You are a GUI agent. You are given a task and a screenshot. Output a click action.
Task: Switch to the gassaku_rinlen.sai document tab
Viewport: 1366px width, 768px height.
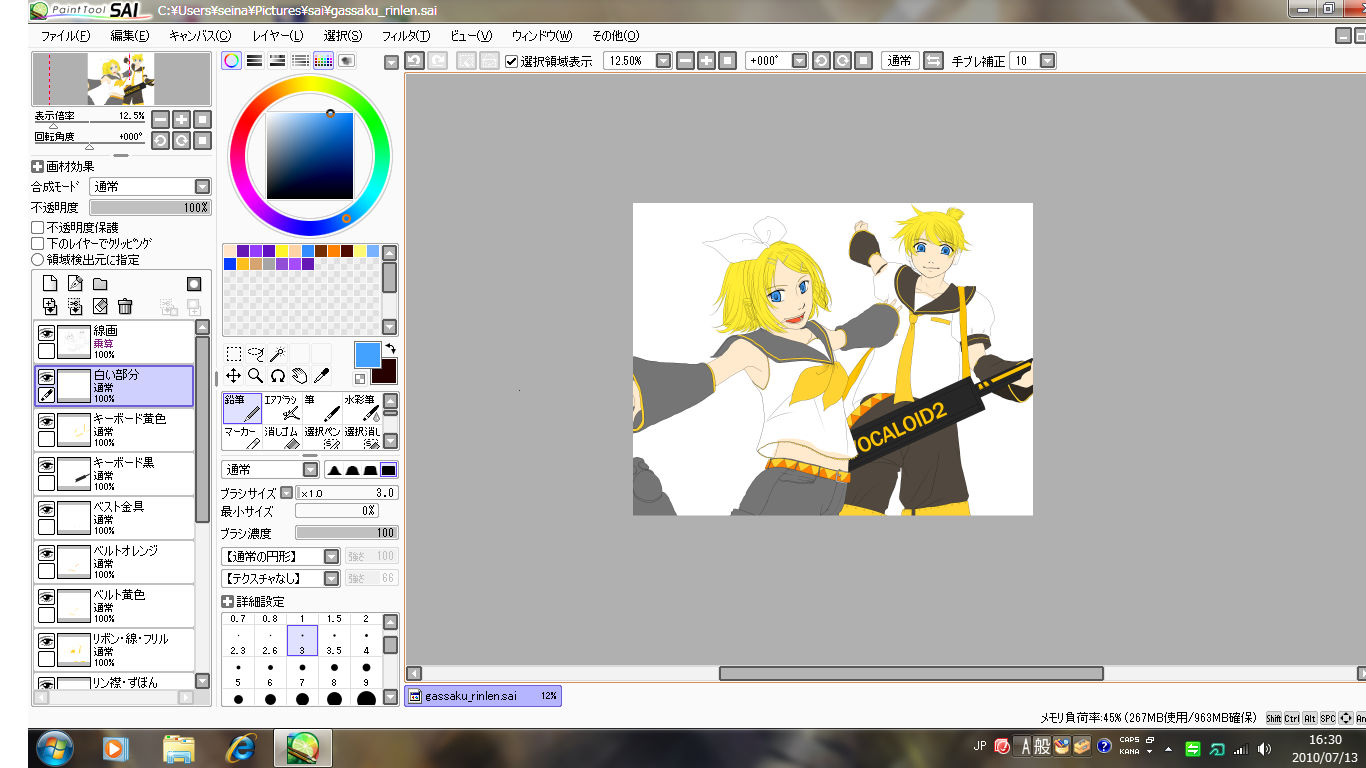(x=483, y=696)
